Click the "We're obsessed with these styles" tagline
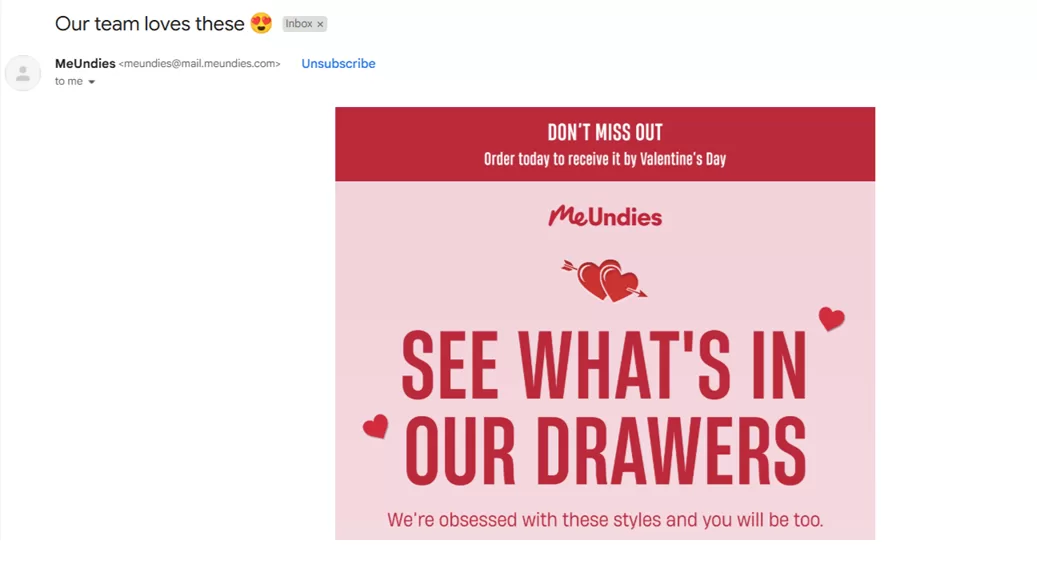Viewport: 1037px width, 568px height. click(x=605, y=520)
